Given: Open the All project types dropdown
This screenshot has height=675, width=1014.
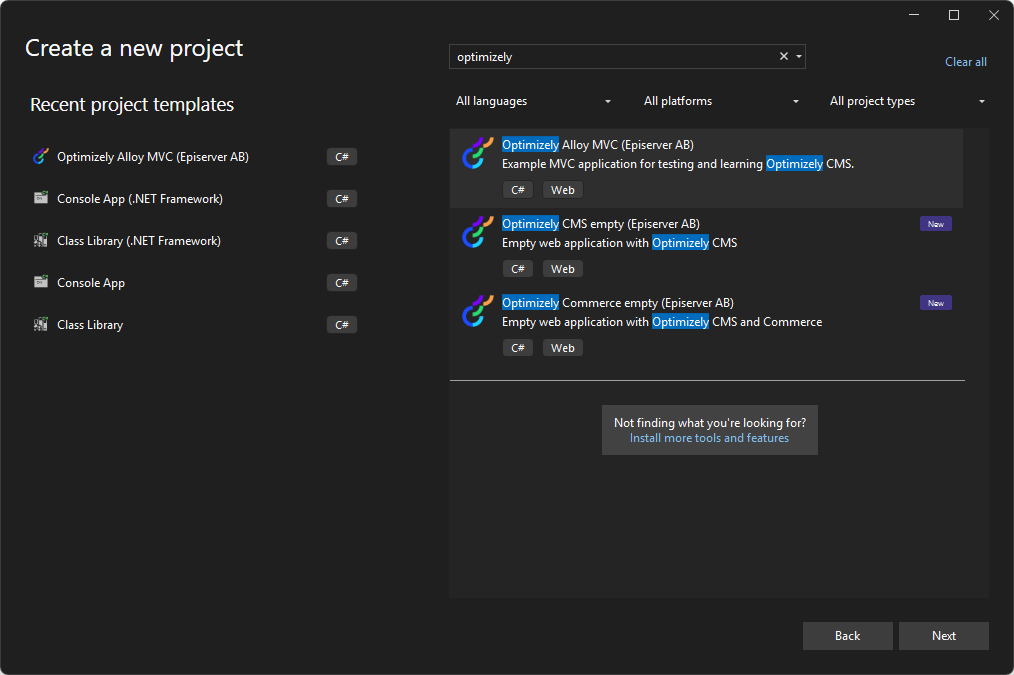Looking at the screenshot, I should click(907, 101).
